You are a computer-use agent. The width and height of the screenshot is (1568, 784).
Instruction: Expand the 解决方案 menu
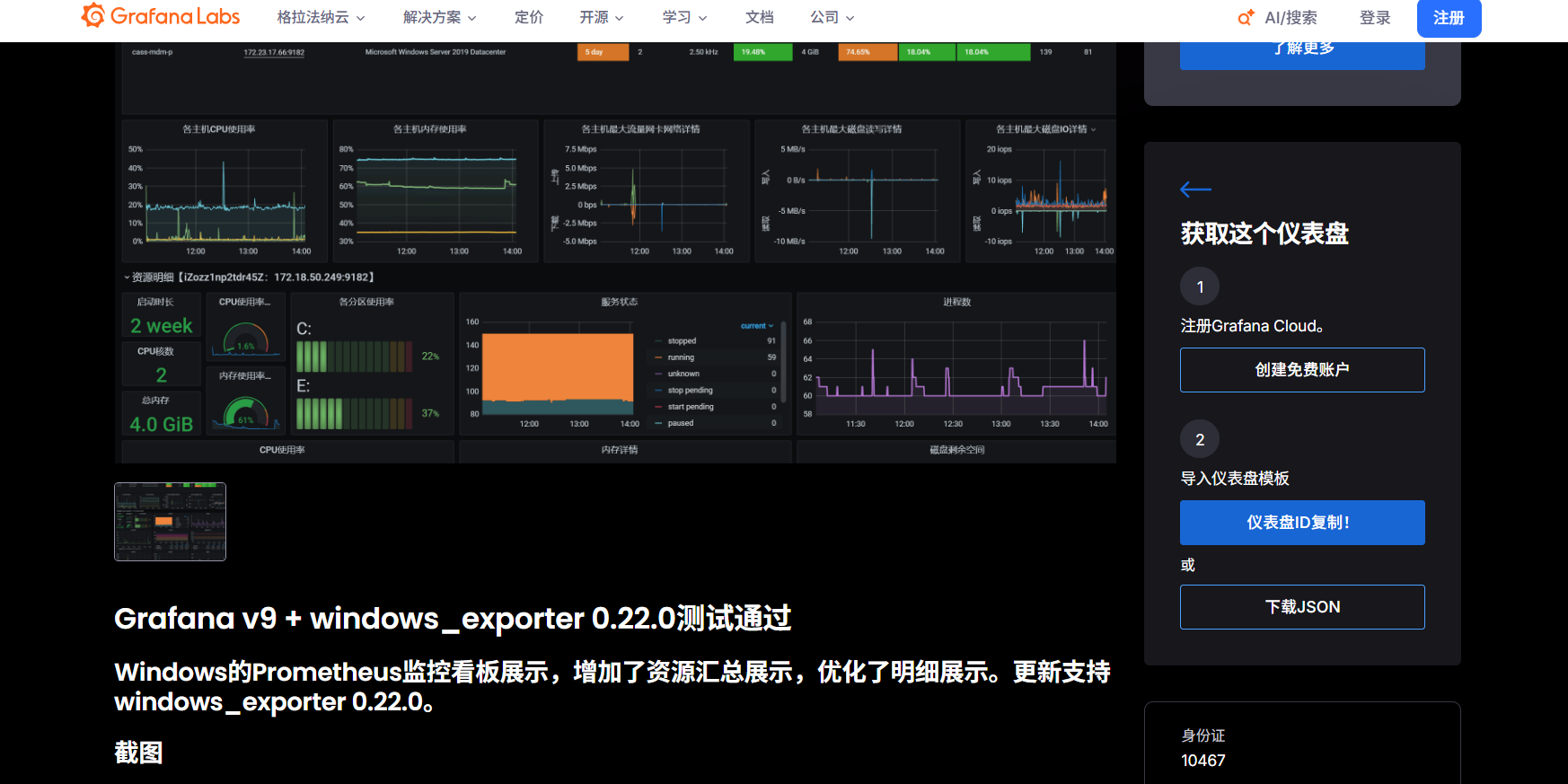click(439, 17)
